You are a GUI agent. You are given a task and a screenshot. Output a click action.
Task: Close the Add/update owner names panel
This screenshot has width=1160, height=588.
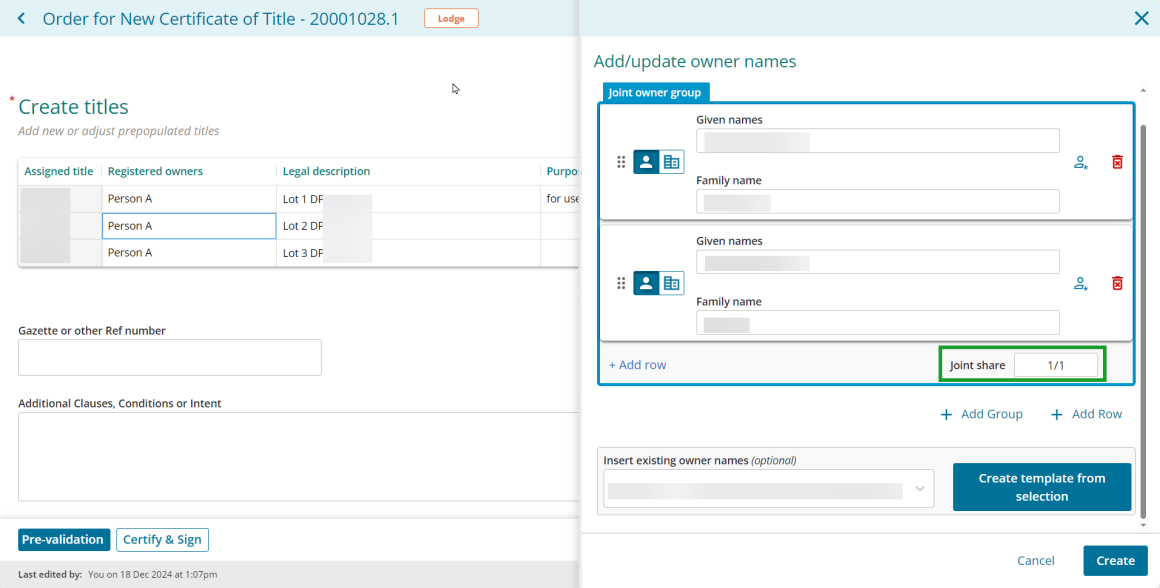click(1142, 18)
